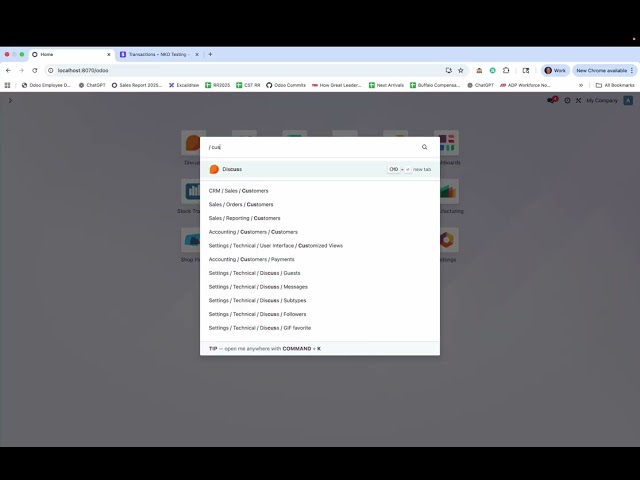Viewport: 640px width, 480px height.
Task: Open the Odoo activities clock icon
Action: pyautogui.click(x=567, y=100)
